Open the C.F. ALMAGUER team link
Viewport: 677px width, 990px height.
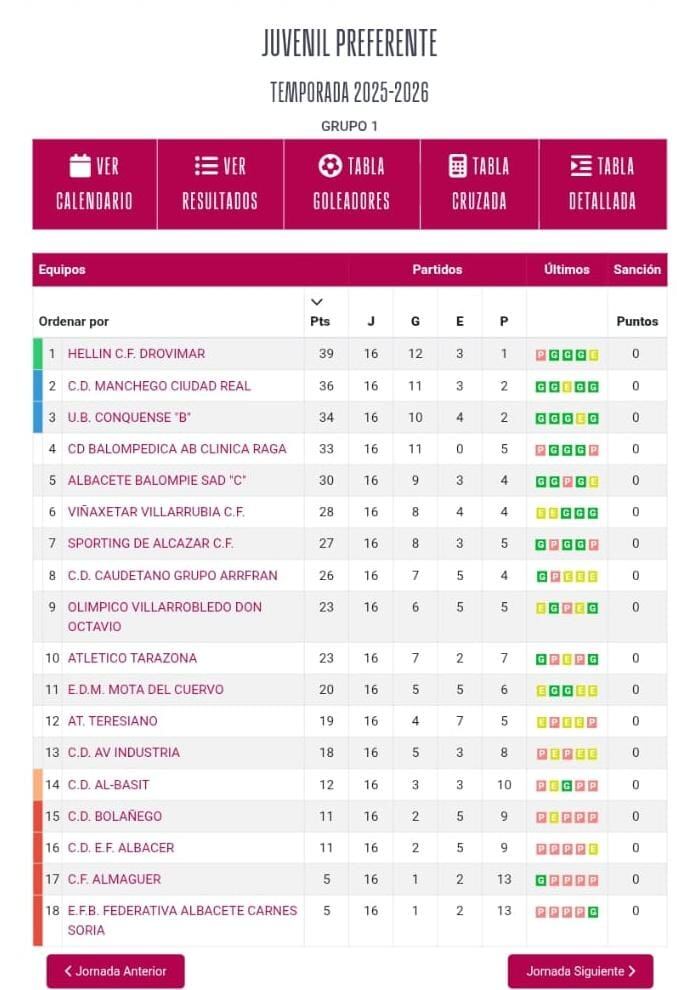(x=119, y=879)
